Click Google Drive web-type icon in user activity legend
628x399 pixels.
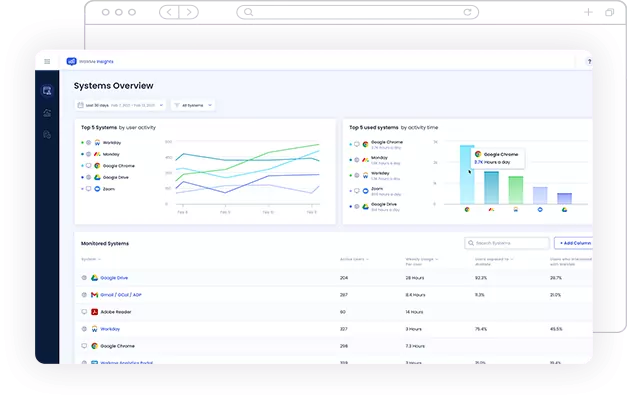point(89,177)
